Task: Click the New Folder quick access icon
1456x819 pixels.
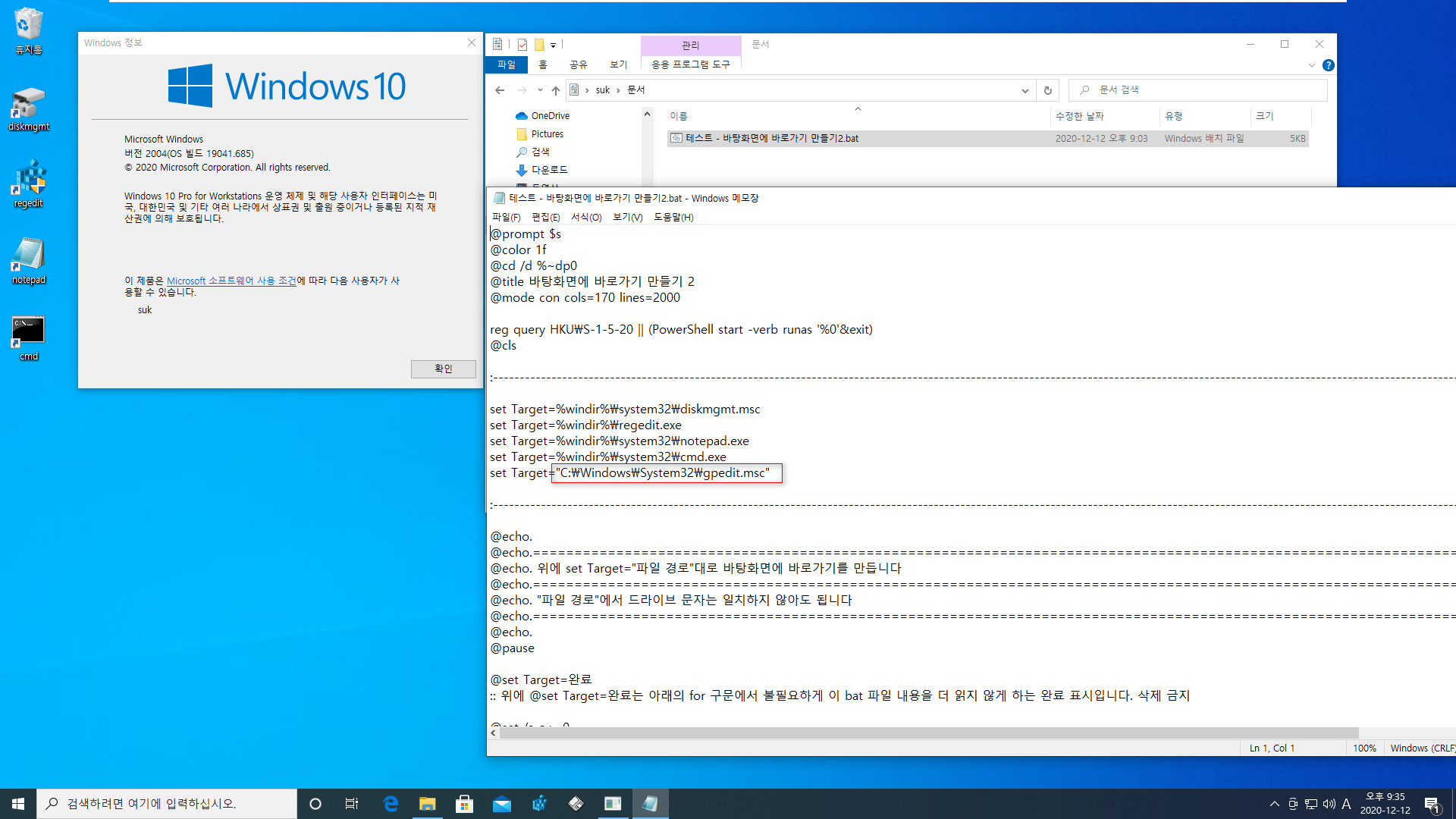Action: point(539,45)
